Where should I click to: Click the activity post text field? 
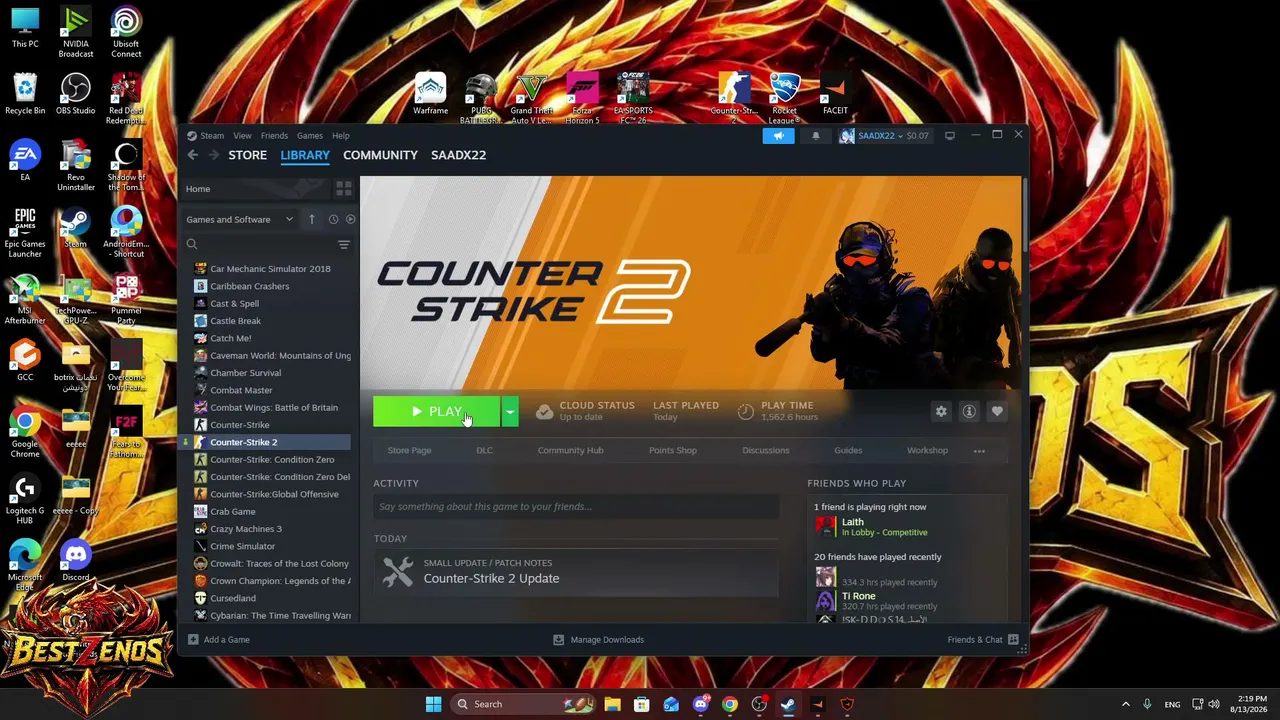(576, 507)
